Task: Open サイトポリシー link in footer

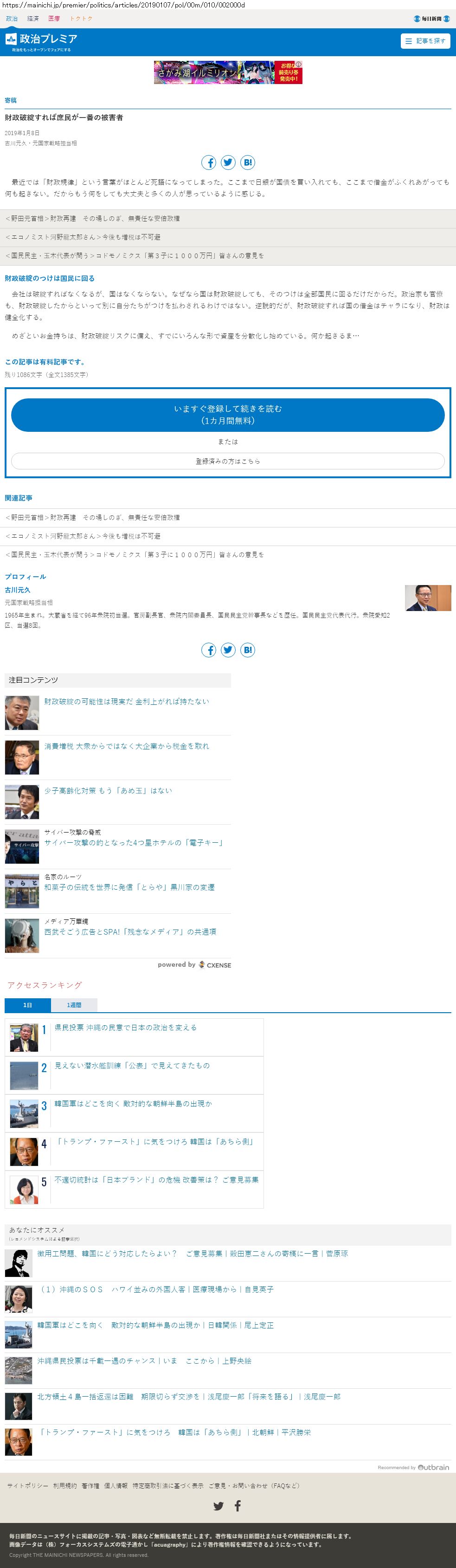Action: click(27, 1486)
